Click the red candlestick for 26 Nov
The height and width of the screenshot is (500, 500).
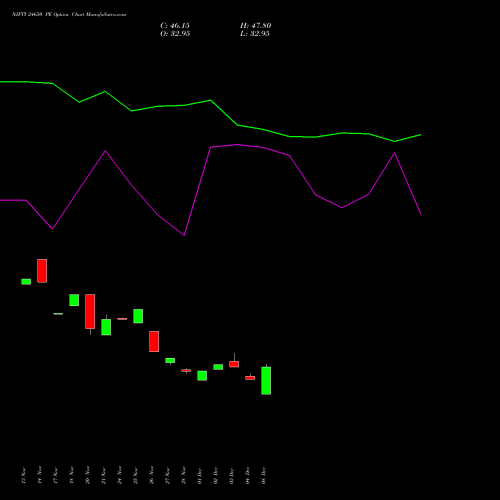tap(154, 341)
